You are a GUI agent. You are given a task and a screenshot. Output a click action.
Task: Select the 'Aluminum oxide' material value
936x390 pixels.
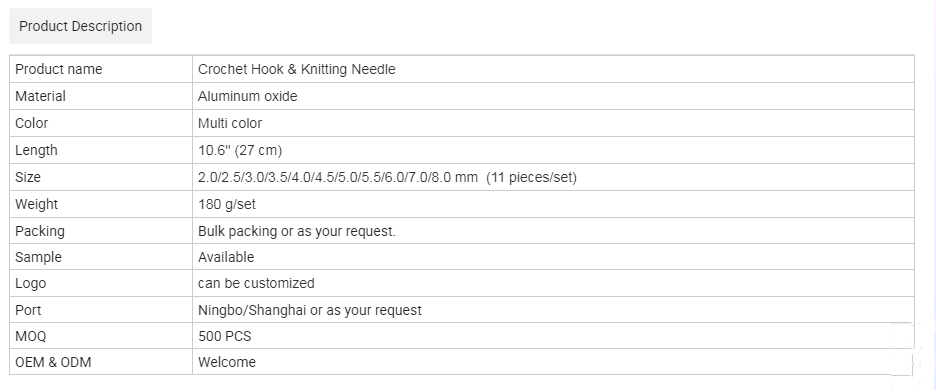click(x=248, y=96)
